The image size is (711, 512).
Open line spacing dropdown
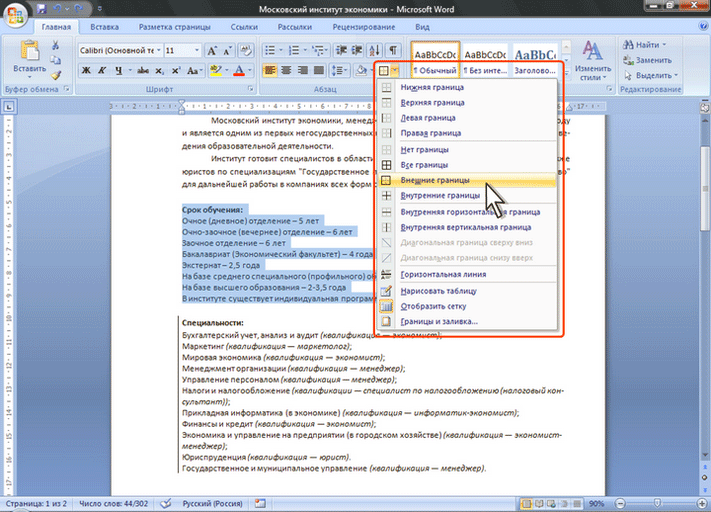pyautogui.click(x=346, y=71)
